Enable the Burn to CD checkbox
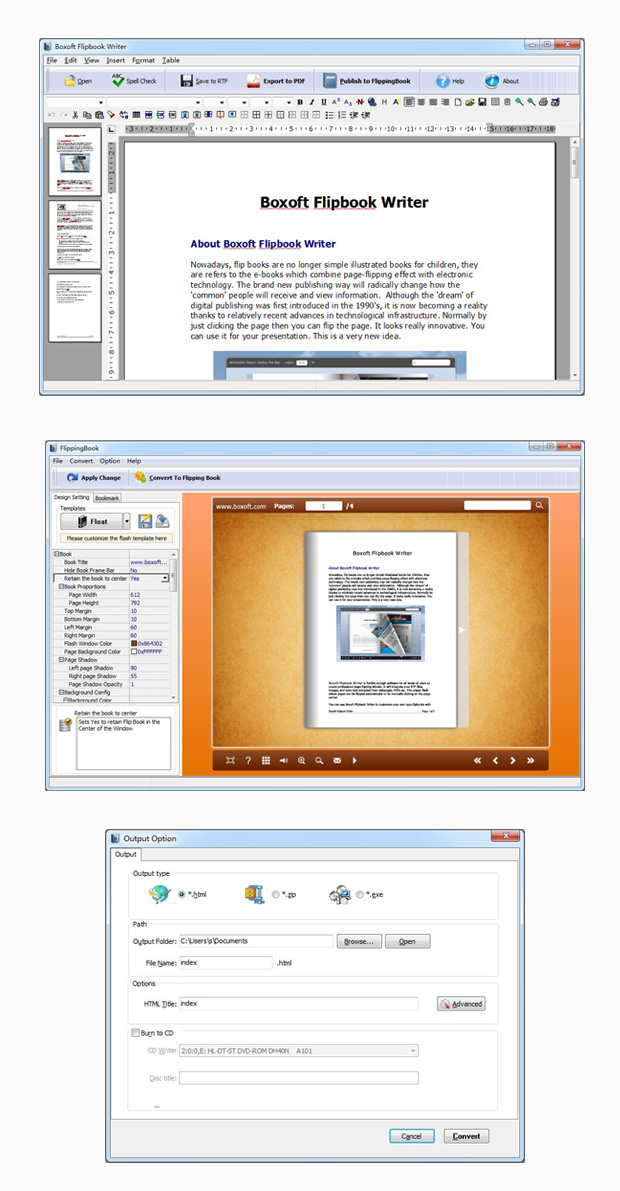This screenshot has height=1191, width=620. click(x=135, y=1033)
